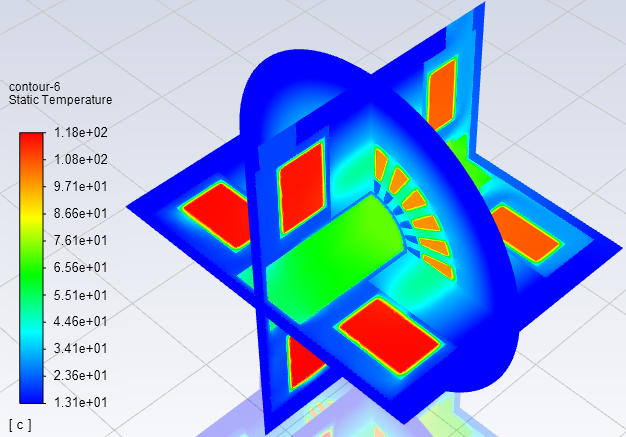Click the [ c ] unit label

20,425
